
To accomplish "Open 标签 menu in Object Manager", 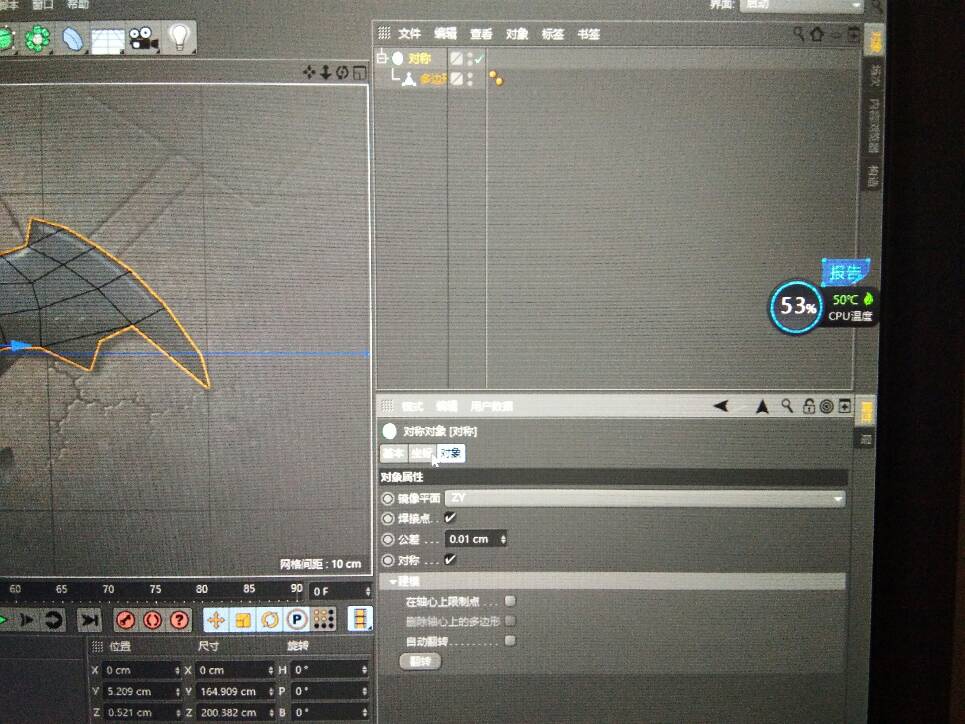I will coord(553,34).
